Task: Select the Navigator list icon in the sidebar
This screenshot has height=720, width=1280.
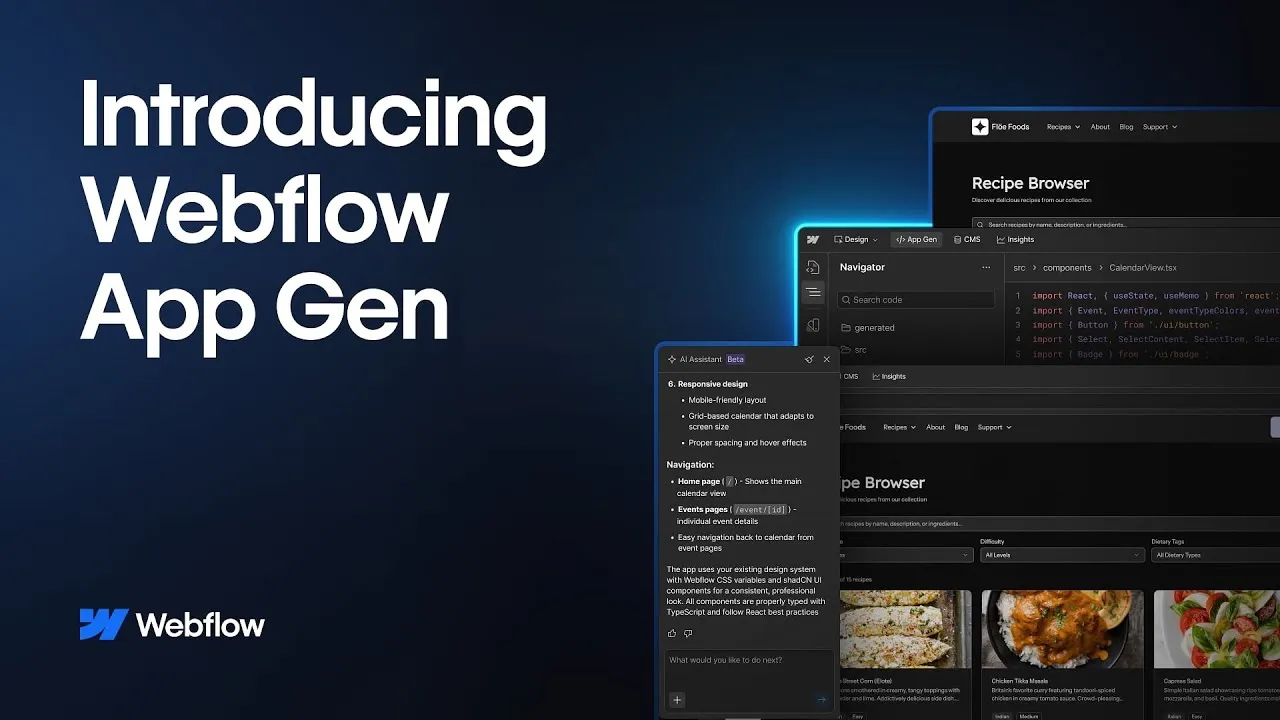Action: tap(813, 293)
